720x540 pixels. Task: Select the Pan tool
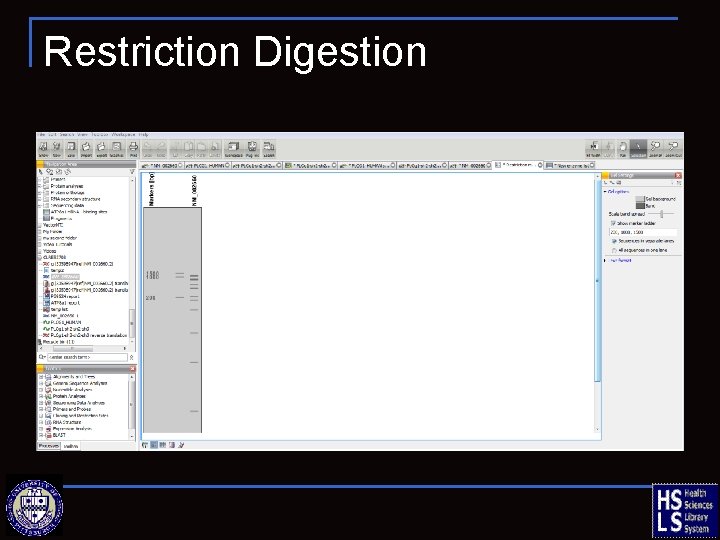(x=623, y=149)
